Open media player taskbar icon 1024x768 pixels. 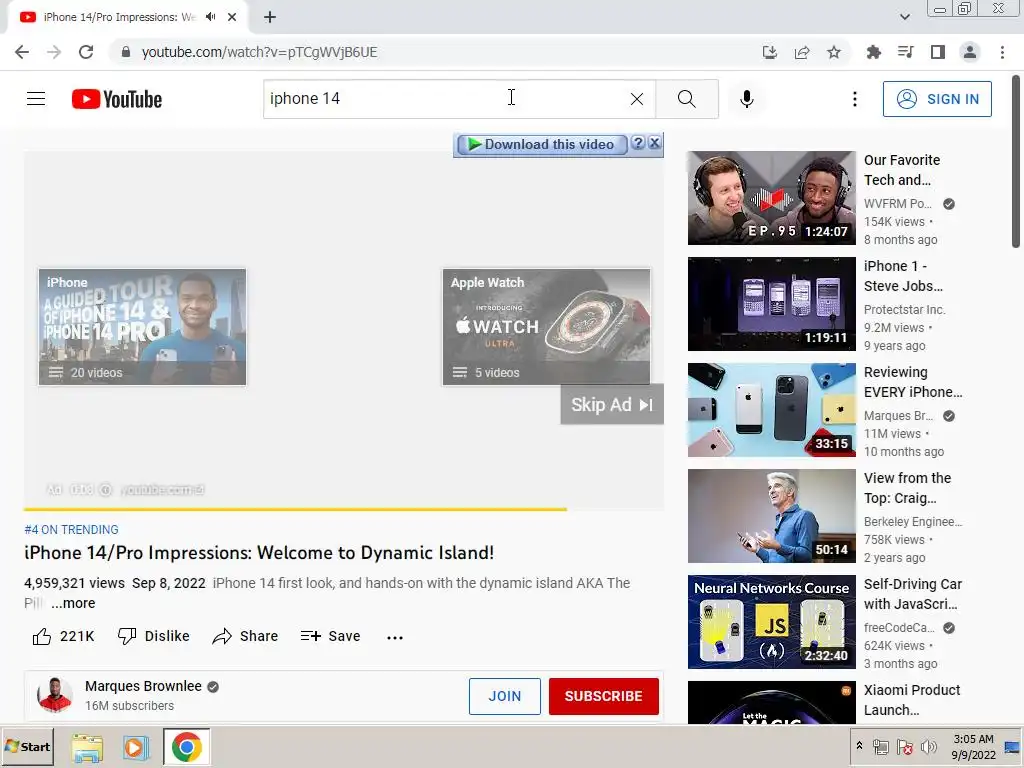click(x=136, y=747)
